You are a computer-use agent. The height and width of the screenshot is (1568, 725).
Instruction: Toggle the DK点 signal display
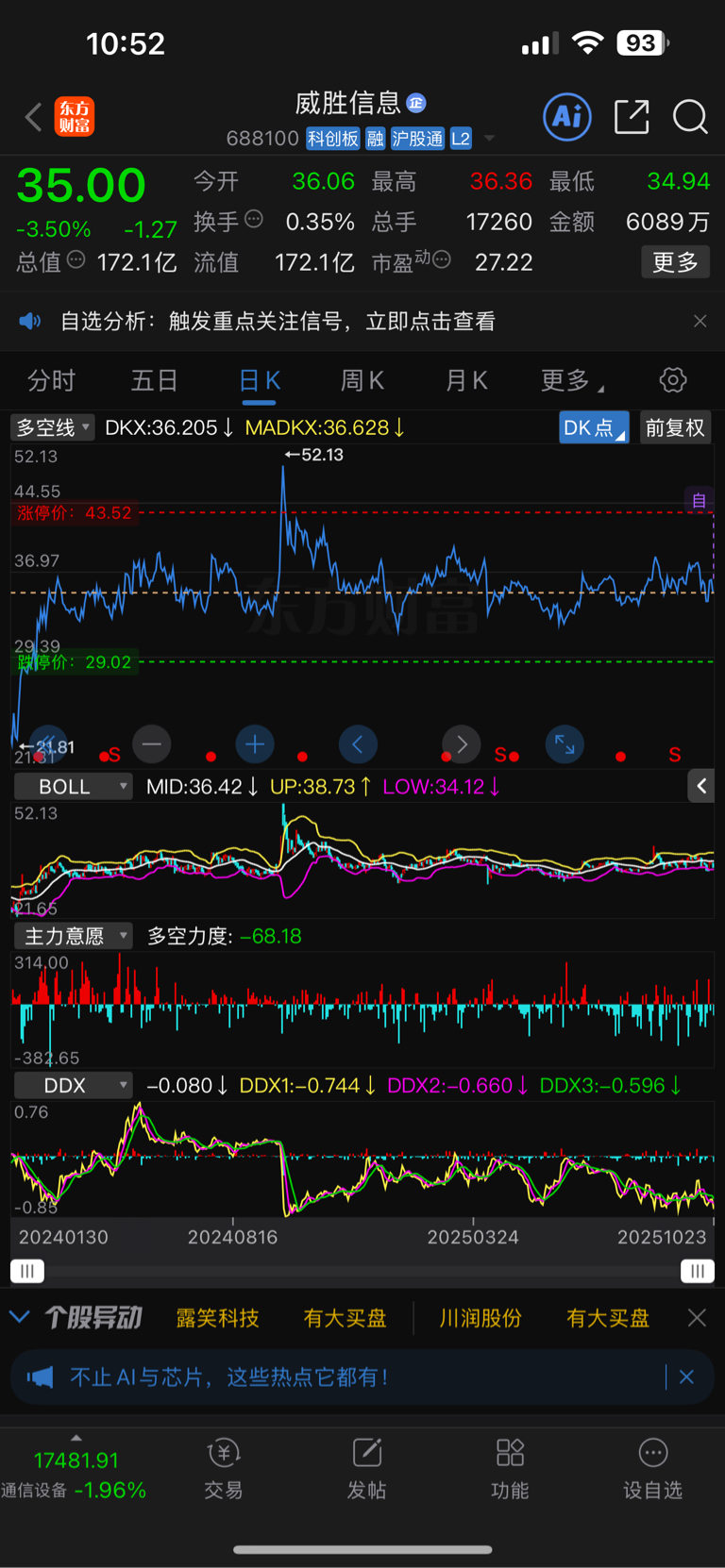[x=593, y=427]
